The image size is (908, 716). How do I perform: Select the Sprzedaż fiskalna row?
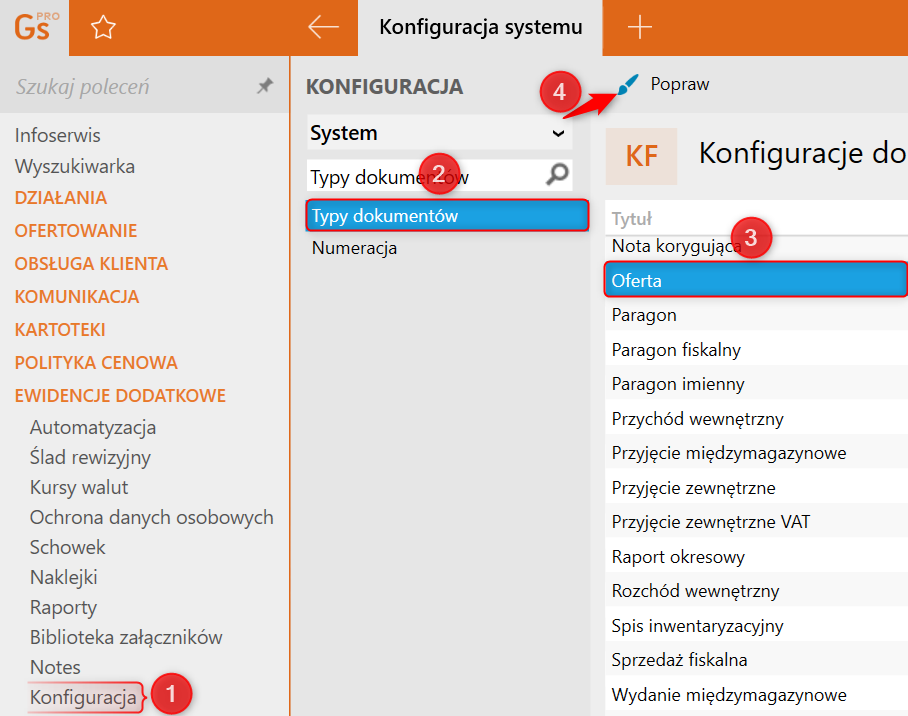[x=756, y=660]
